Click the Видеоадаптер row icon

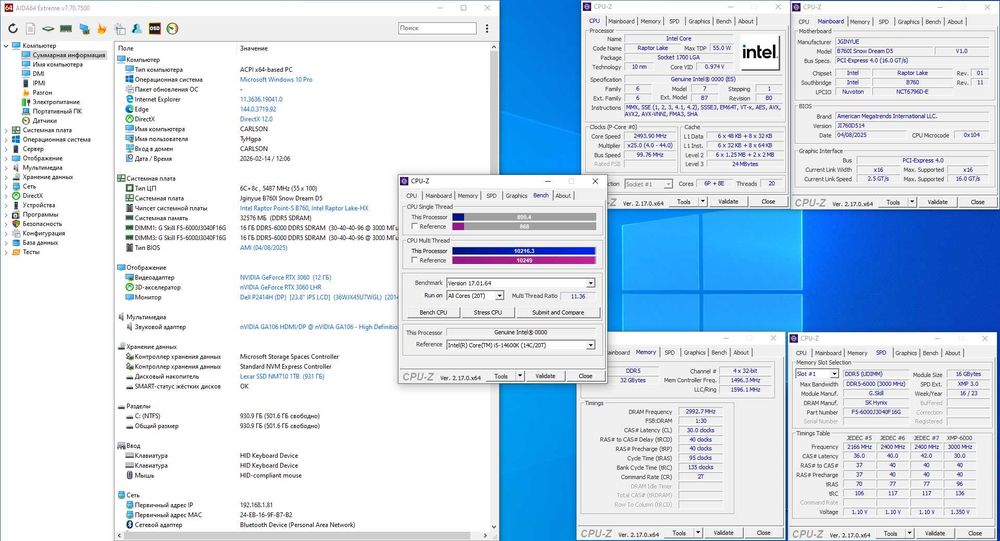pos(129,277)
